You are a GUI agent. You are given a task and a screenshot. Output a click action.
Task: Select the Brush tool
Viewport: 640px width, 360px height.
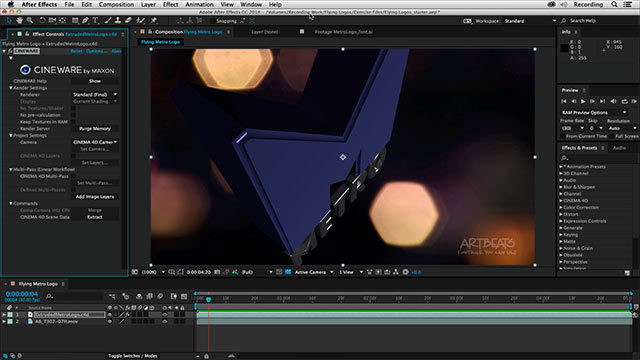[x=108, y=20]
